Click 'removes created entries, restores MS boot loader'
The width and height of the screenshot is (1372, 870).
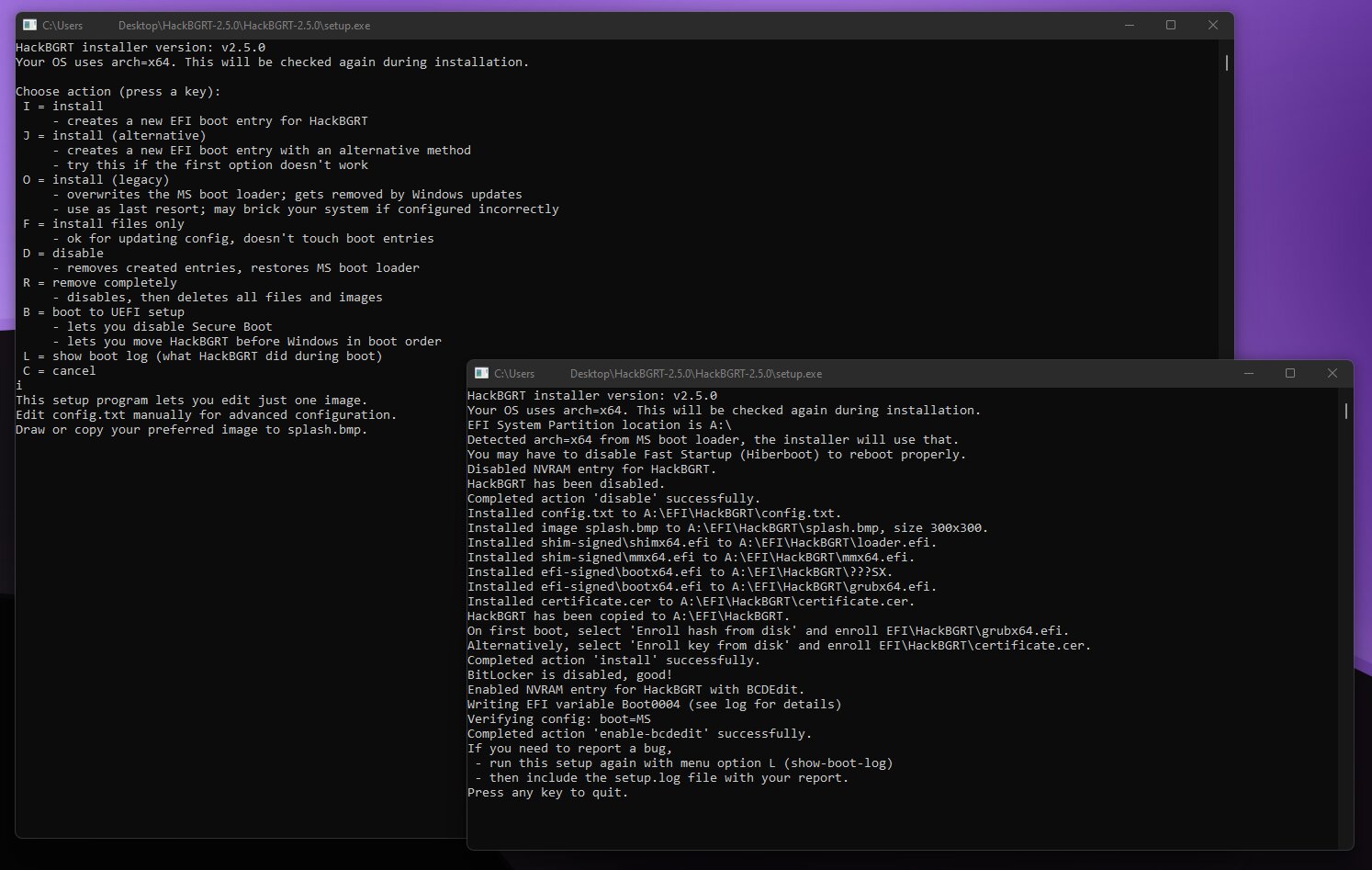click(236, 268)
